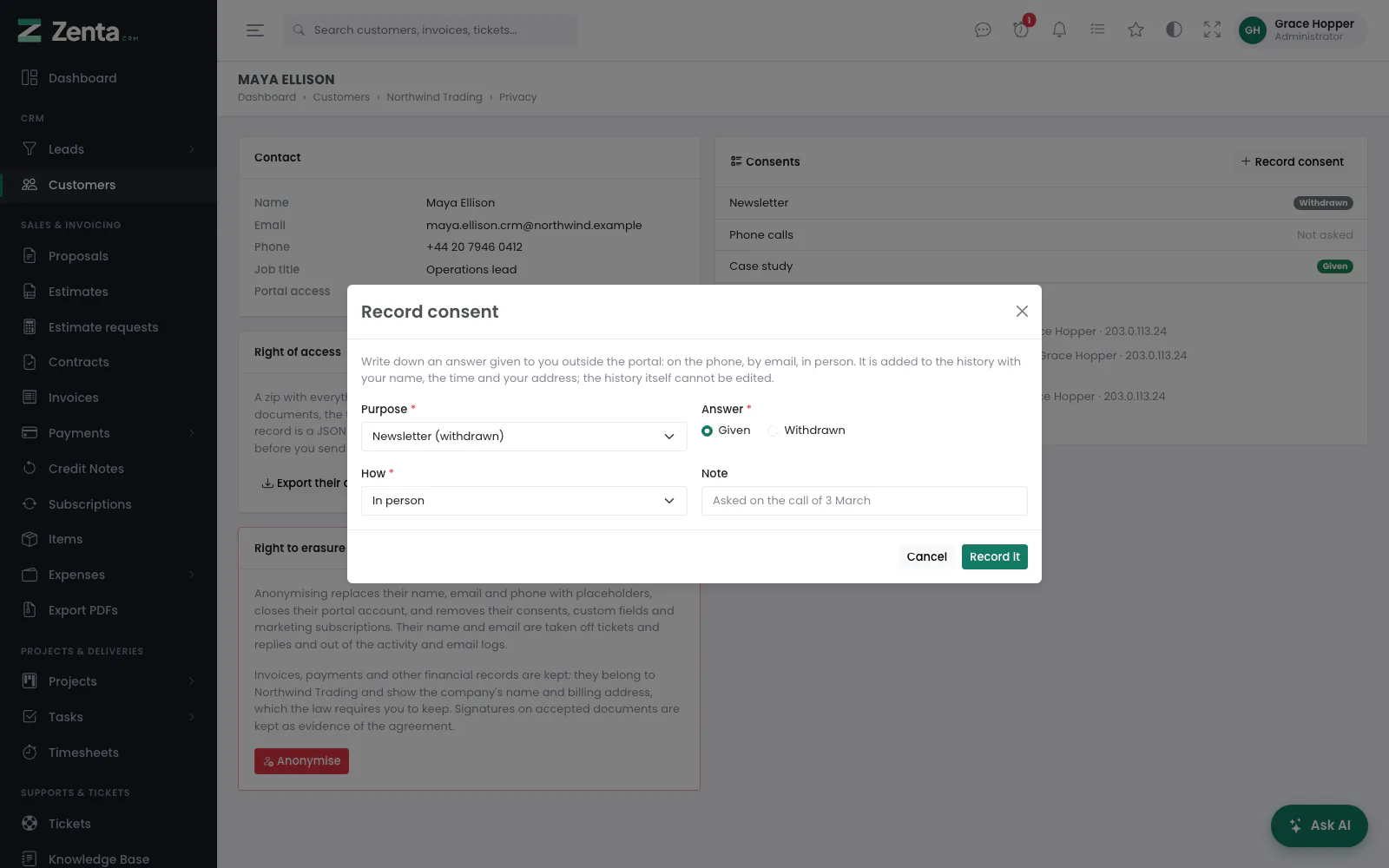Expand the Projects sidebar menu
Screen dimensions: 1389x868
(109, 681)
